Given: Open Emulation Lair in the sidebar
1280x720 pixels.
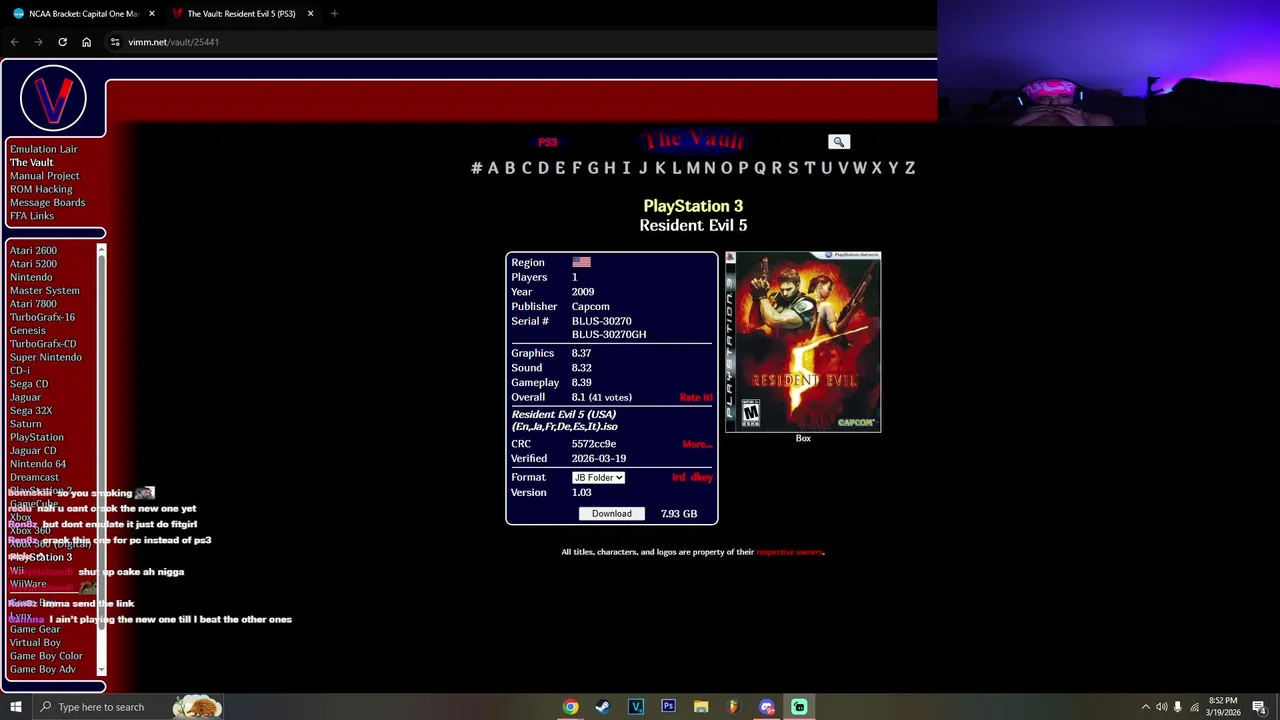Looking at the screenshot, I should tap(43, 149).
